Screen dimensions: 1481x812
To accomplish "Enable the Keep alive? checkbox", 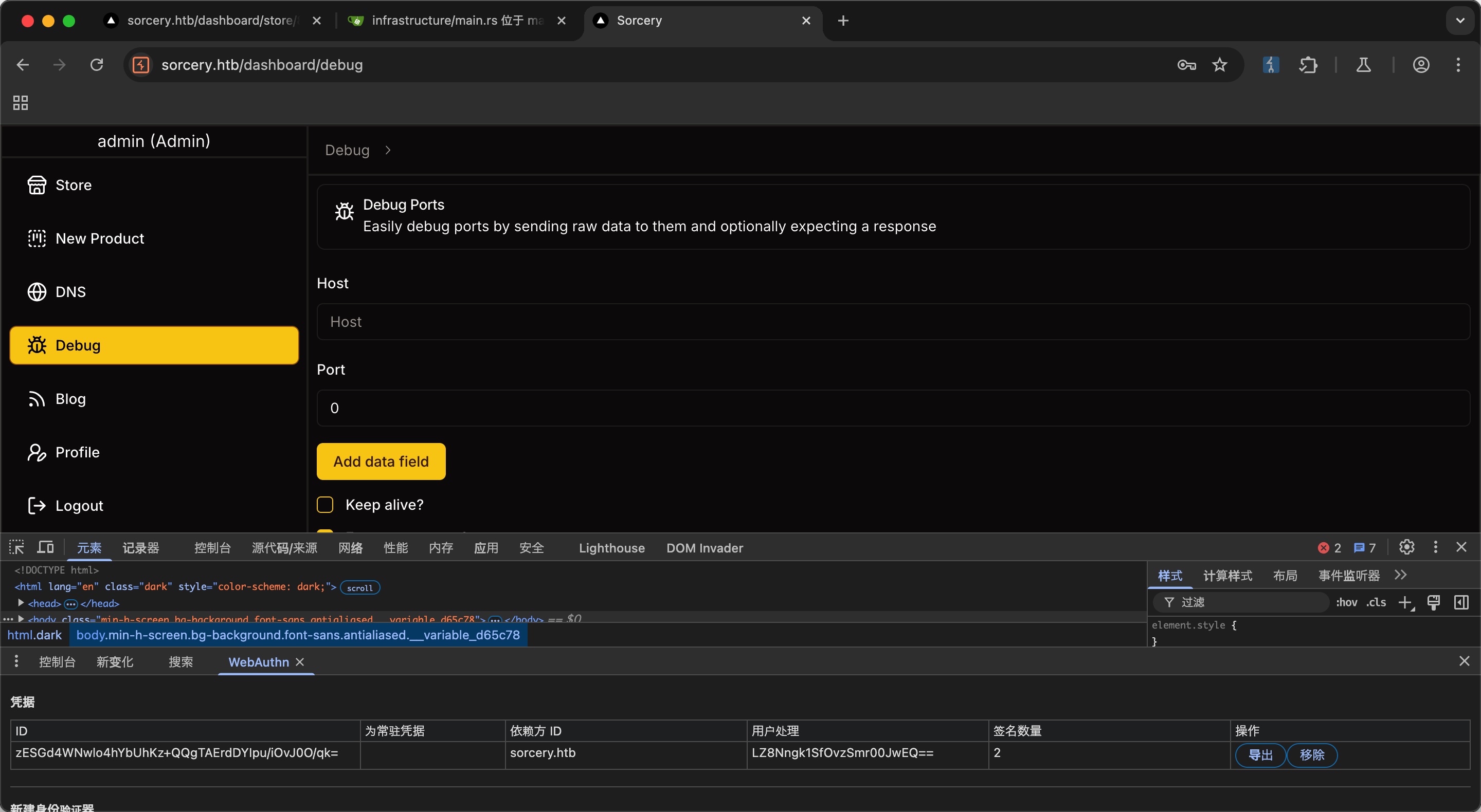I will click(325, 505).
